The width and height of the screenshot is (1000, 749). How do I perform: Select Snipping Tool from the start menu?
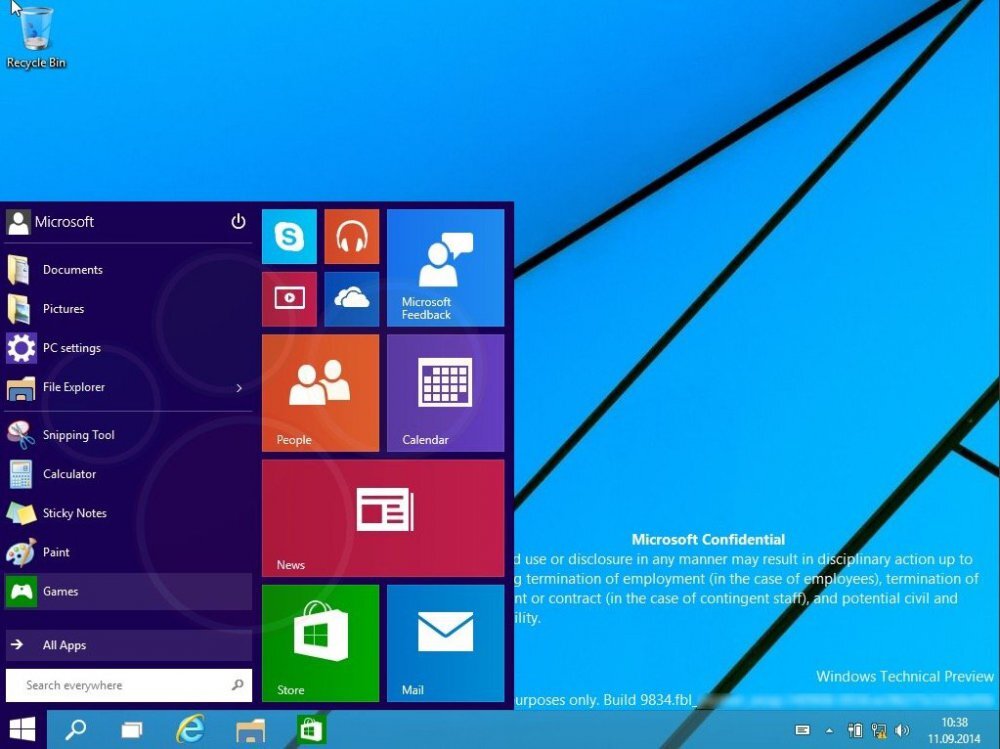(x=80, y=434)
